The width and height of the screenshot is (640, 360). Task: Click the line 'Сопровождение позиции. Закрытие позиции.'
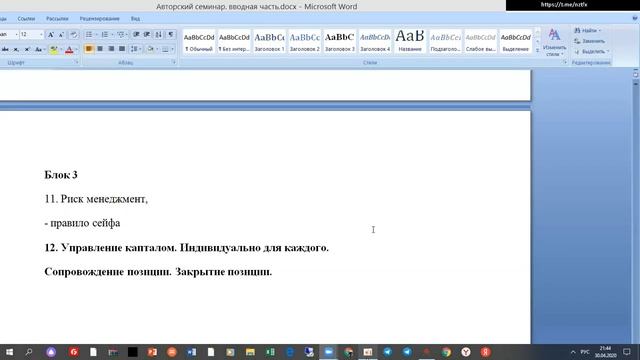[158, 272]
